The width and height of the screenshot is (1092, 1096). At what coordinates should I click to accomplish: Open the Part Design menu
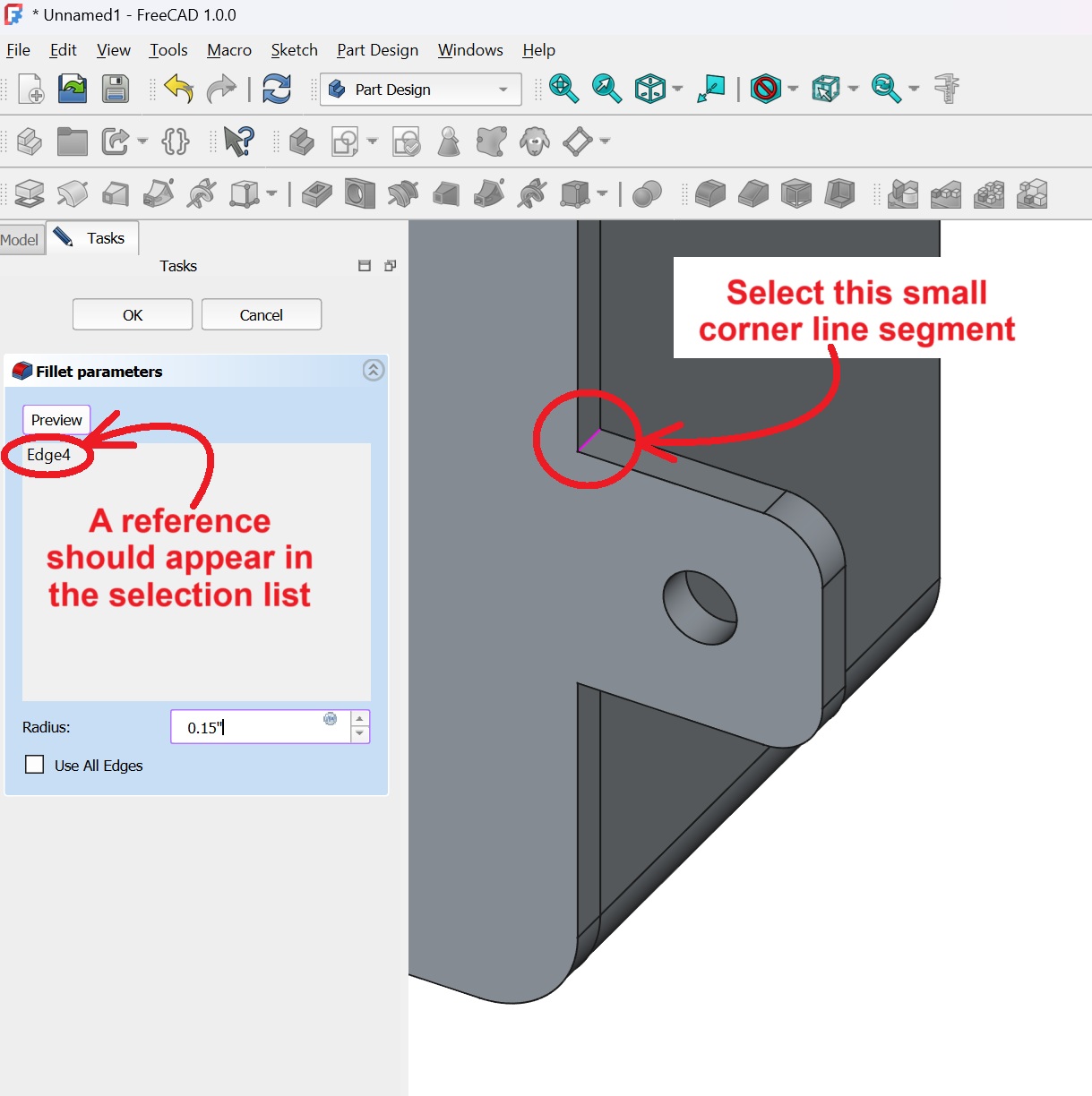[377, 50]
